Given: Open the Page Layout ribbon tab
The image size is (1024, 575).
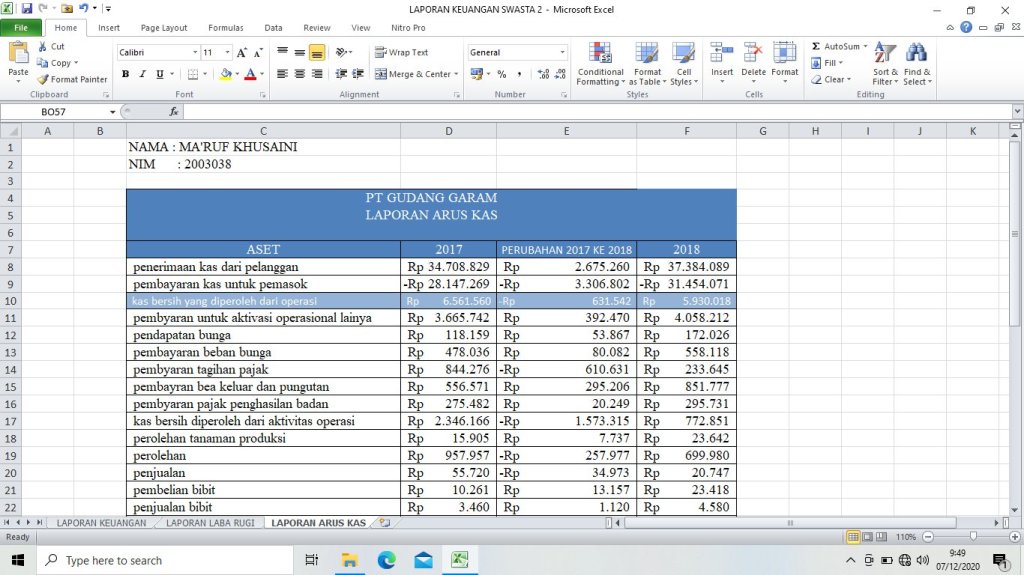Looking at the screenshot, I should tap(163, 28).
